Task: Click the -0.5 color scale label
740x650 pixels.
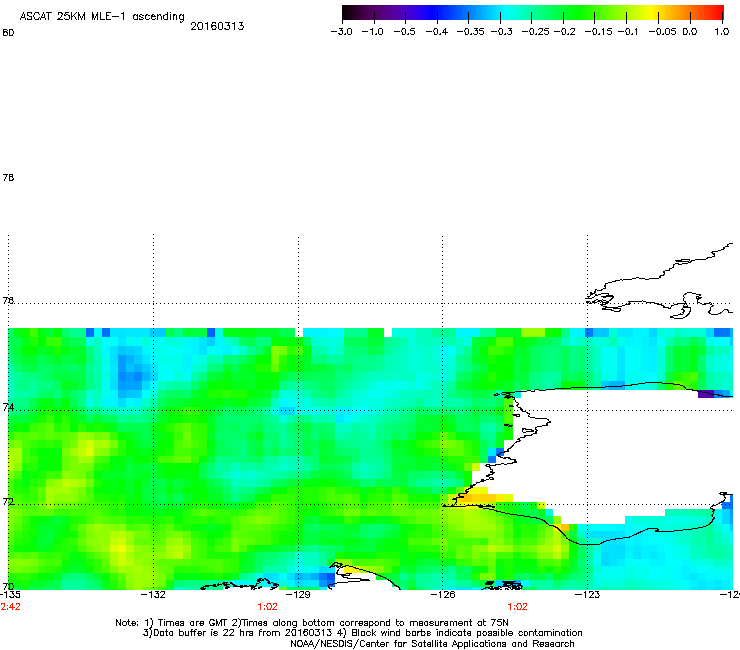Action: [x=404, y=32]
